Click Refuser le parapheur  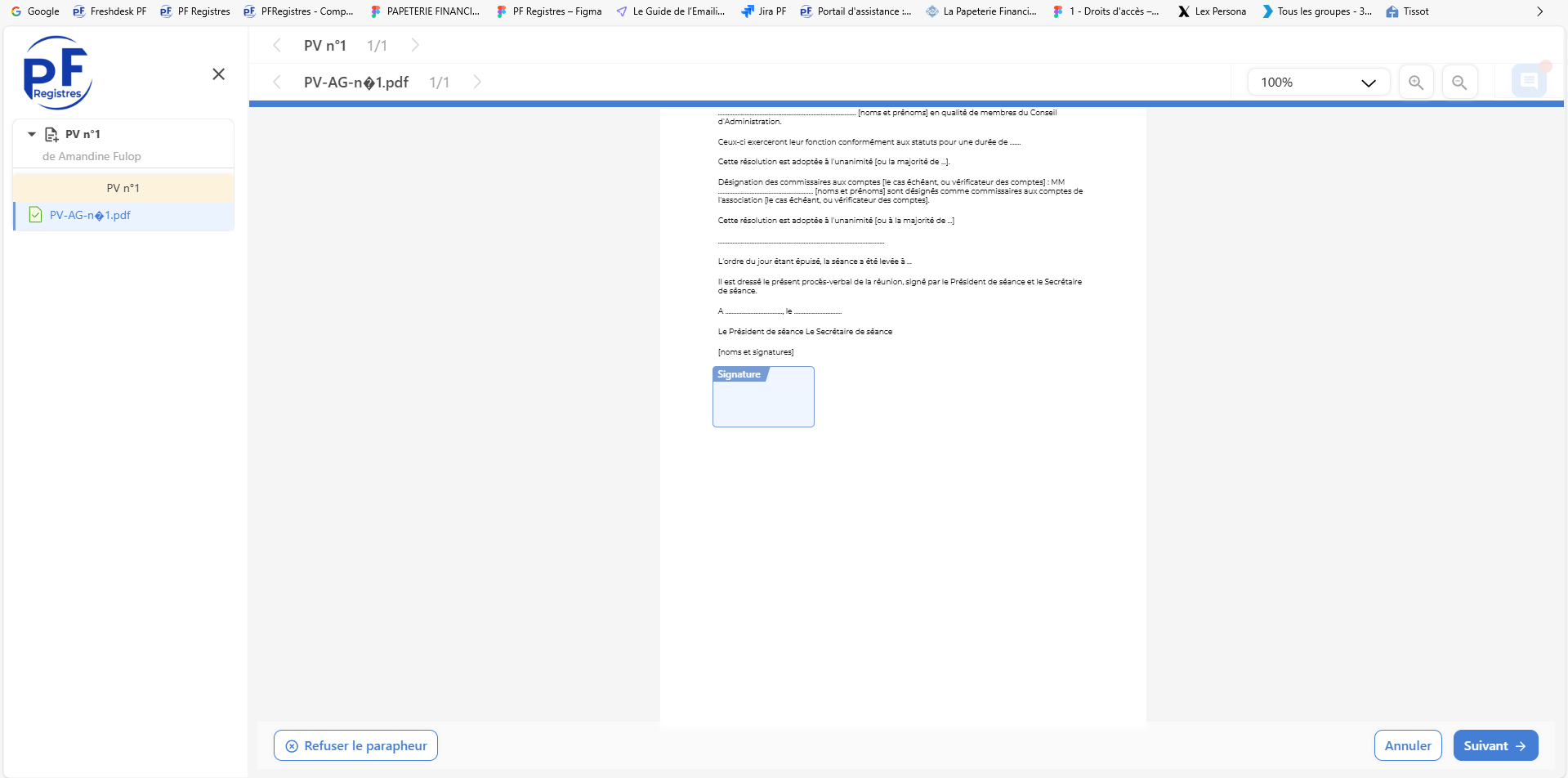pos(355,745)
